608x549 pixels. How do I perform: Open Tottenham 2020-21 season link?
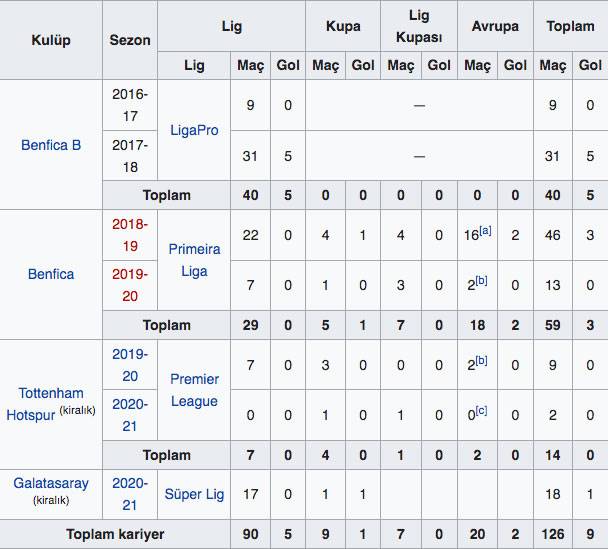pyautogui.click(x=130, y=415)
